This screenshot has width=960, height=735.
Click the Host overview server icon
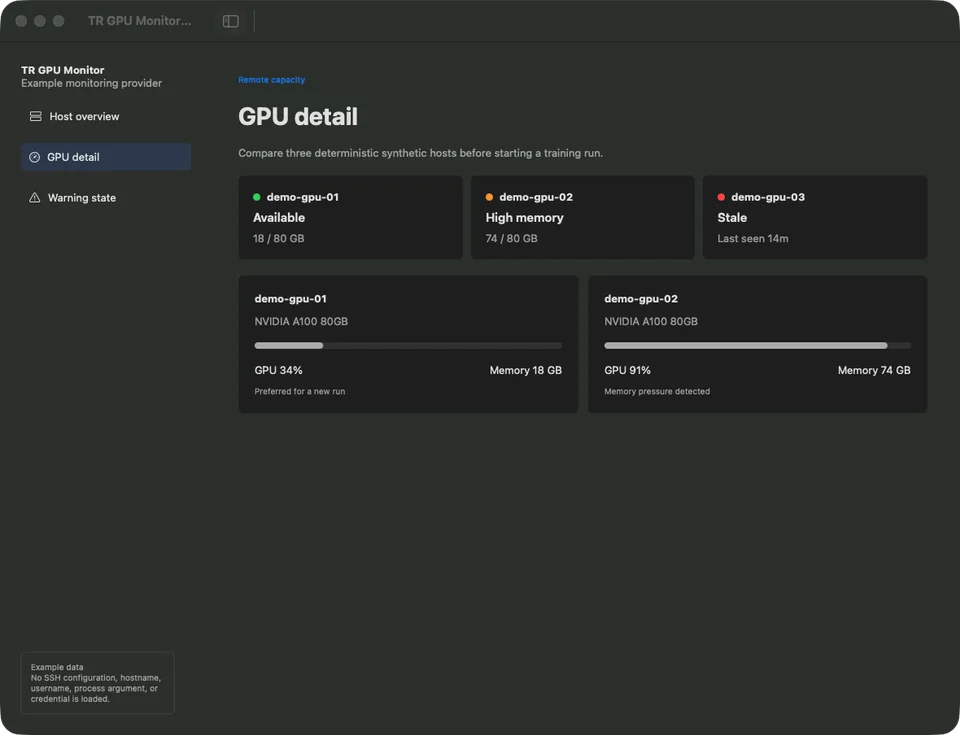36,116
